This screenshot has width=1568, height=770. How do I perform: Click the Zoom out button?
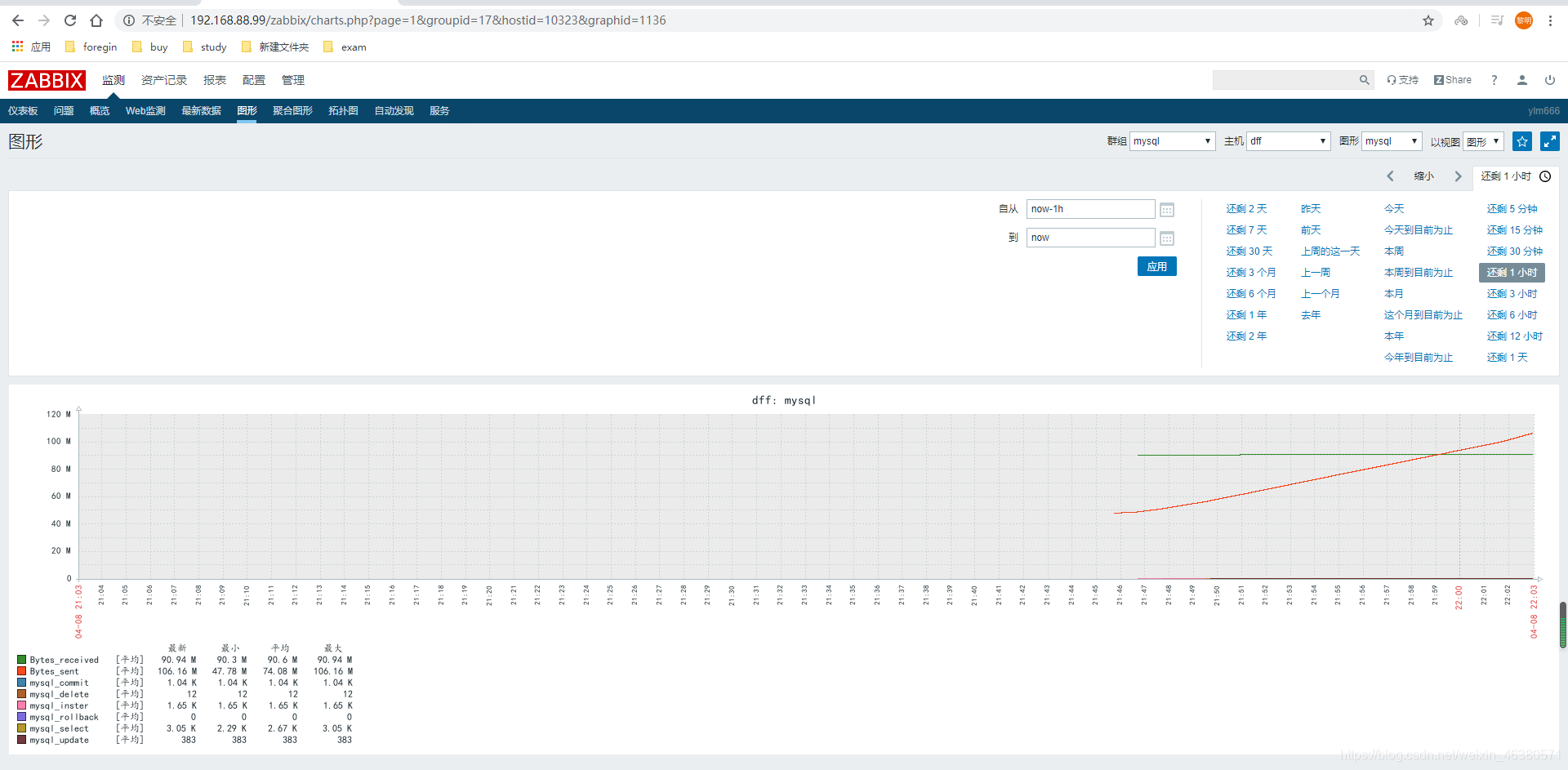(x=1423, y=176)
